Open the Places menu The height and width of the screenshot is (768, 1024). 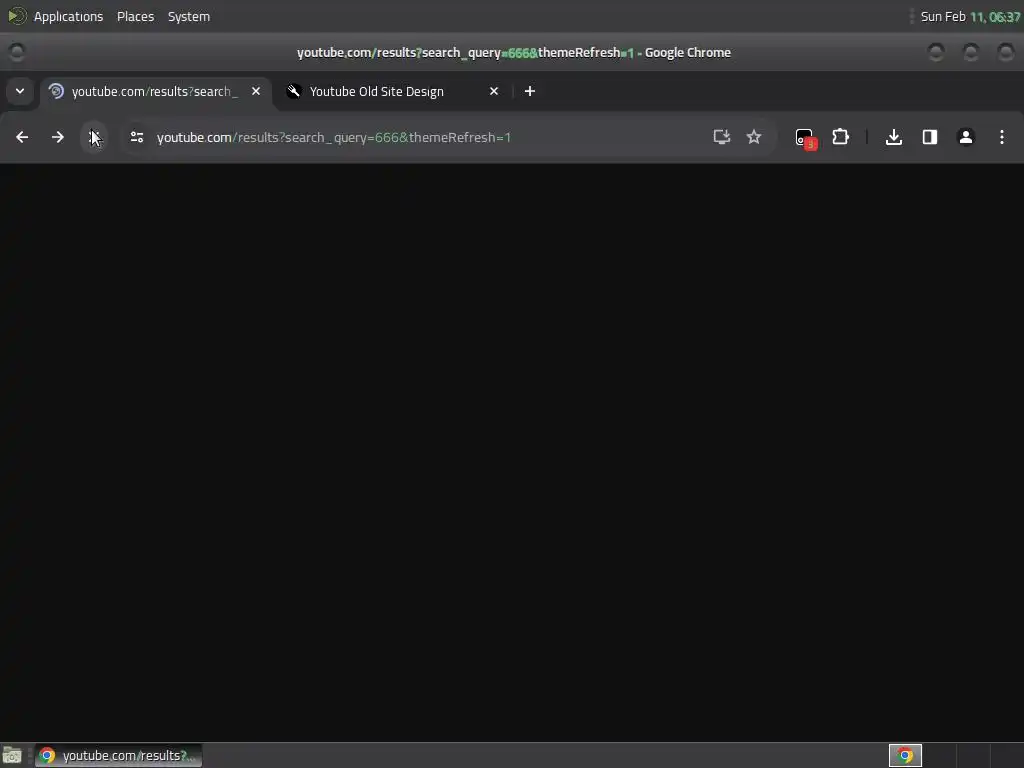(x=136, y=16)
